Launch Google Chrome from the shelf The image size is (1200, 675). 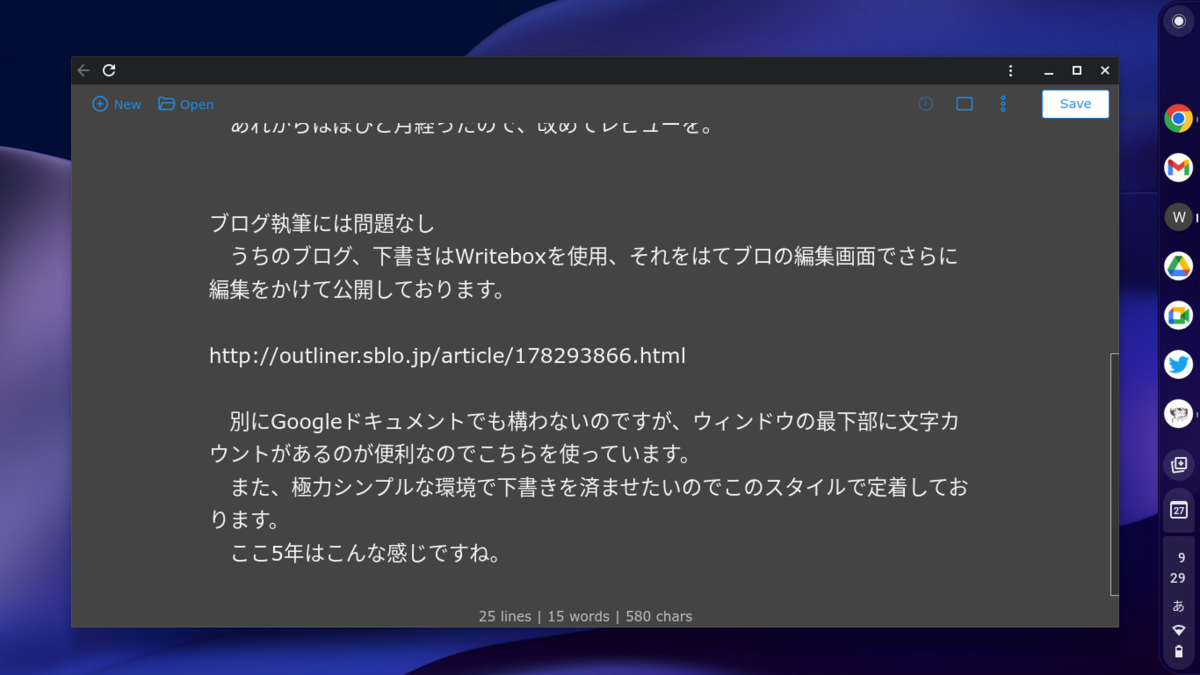click(x=1178, y=119)
